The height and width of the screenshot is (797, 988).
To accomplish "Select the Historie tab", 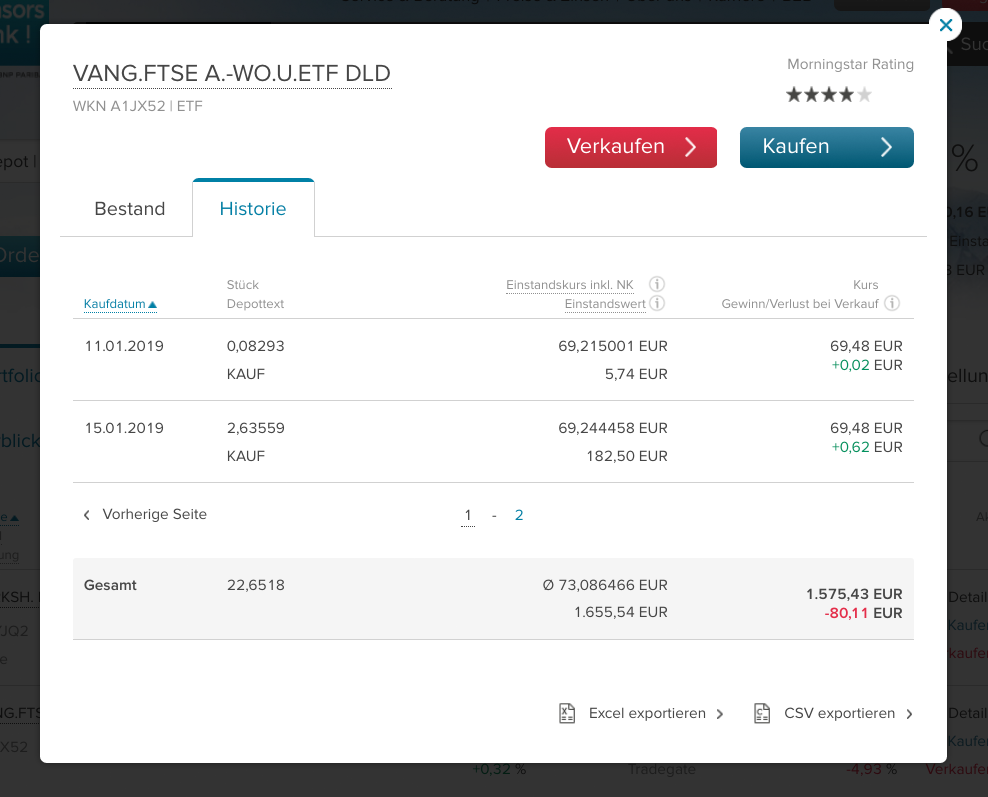I will click(x=253, y=209).
